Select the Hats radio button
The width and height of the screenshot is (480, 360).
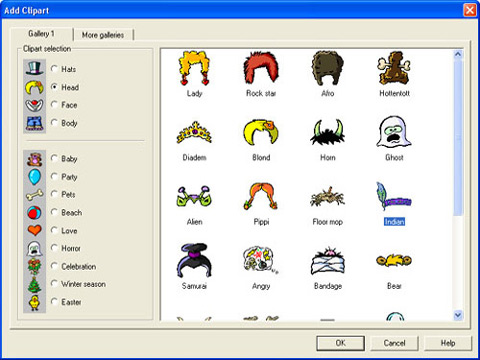54,69
